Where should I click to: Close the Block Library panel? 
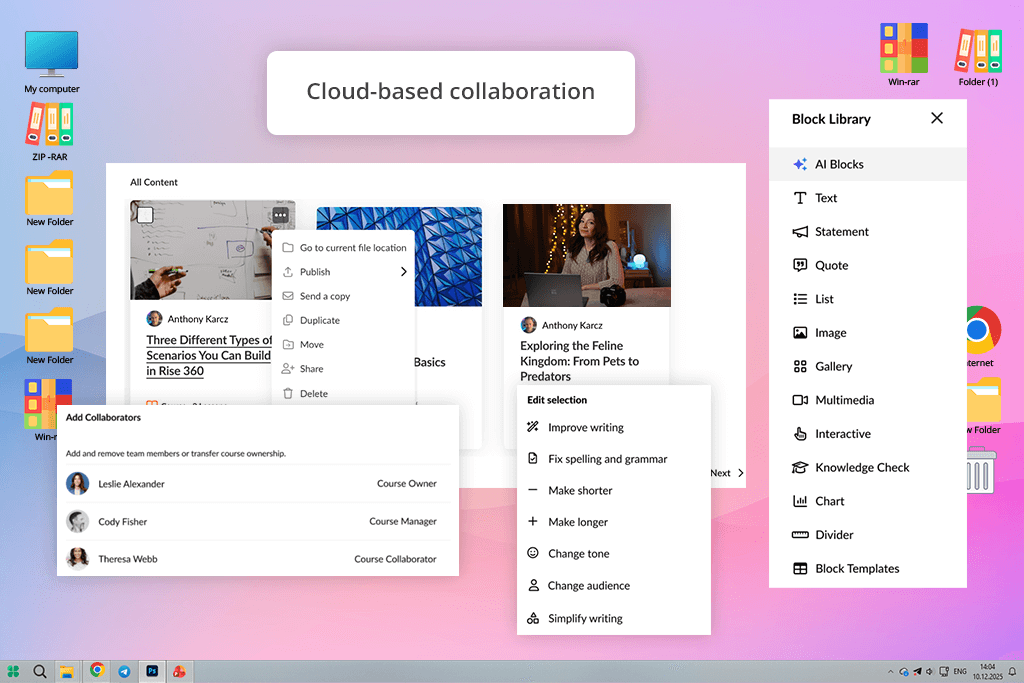tap(936, 118)
